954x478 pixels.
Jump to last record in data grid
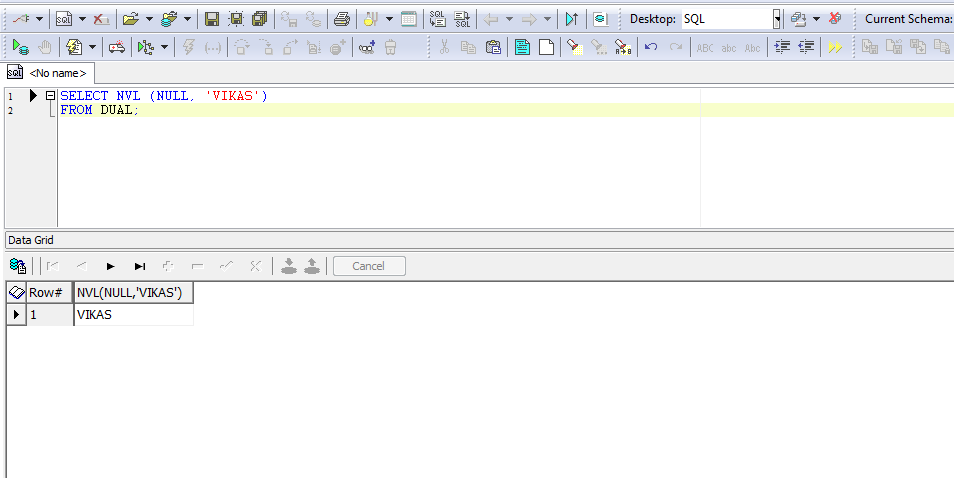139,266
